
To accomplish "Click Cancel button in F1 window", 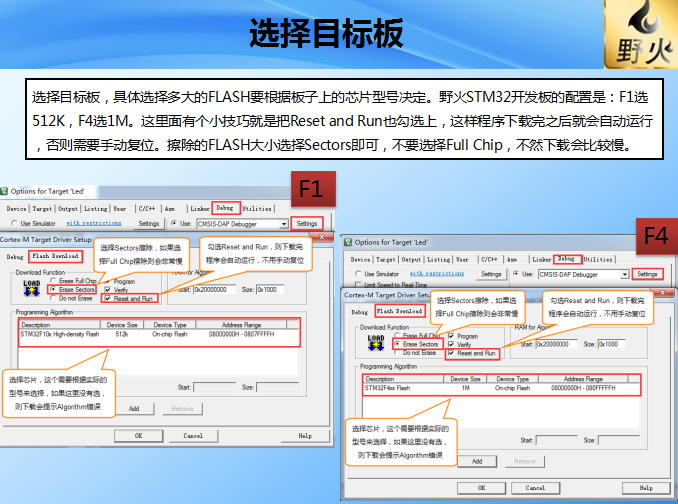I will coord(193,436).
